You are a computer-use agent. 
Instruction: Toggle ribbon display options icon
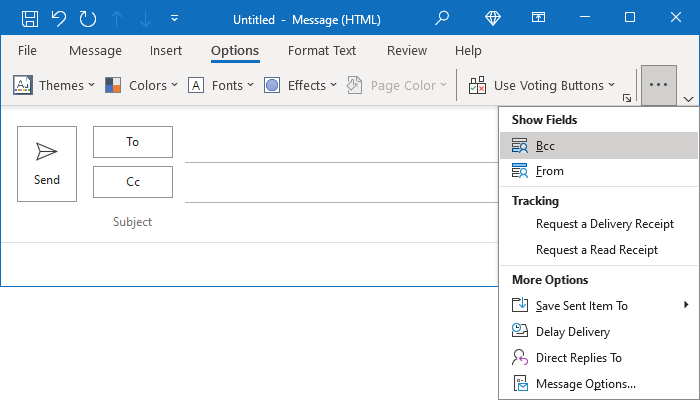coord(538,17)
